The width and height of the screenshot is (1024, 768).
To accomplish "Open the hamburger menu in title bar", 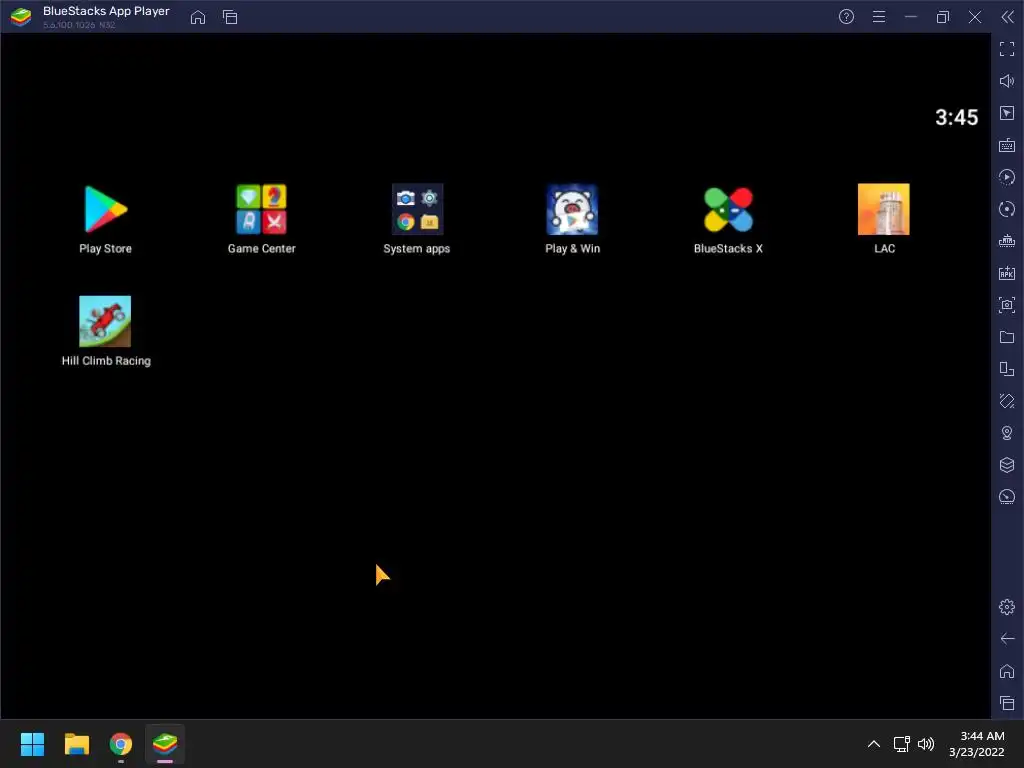I will pos(879,17).
